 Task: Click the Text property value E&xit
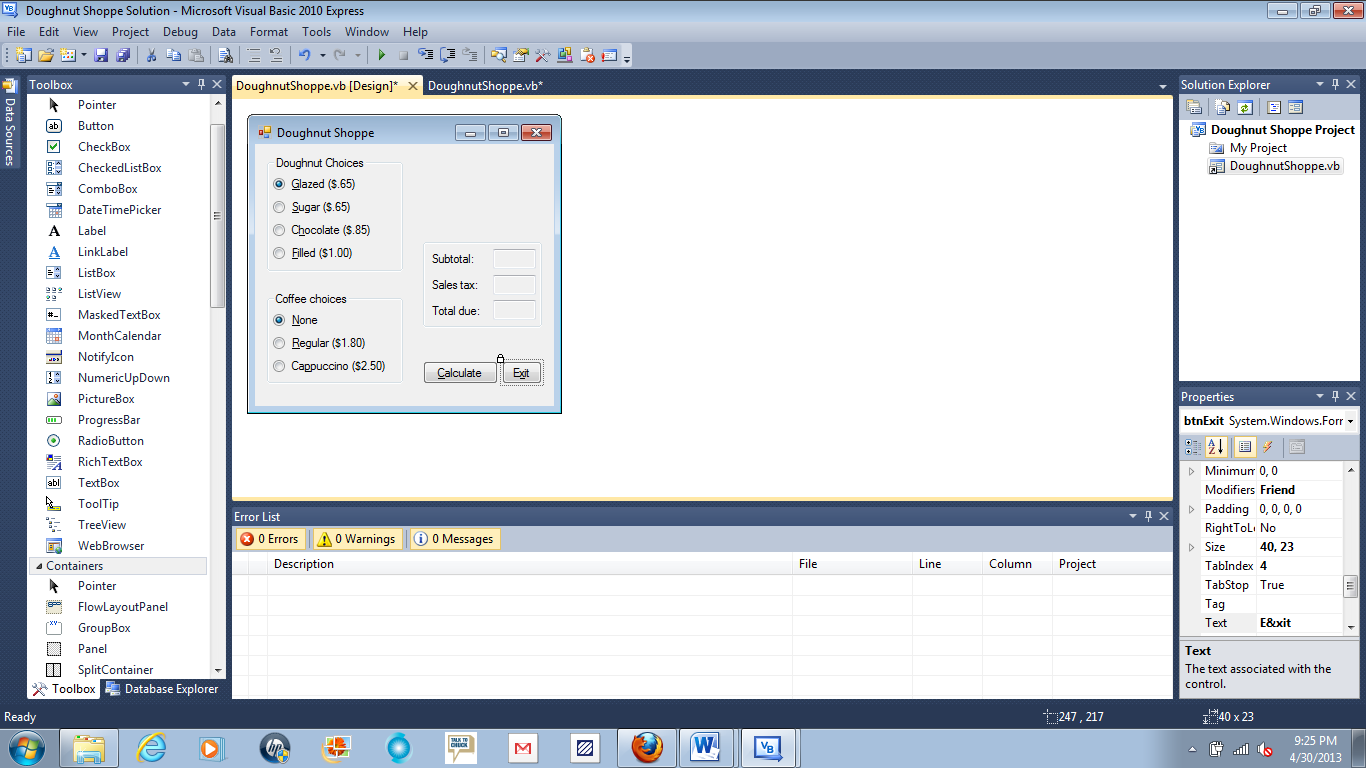tap(1299, 623)
